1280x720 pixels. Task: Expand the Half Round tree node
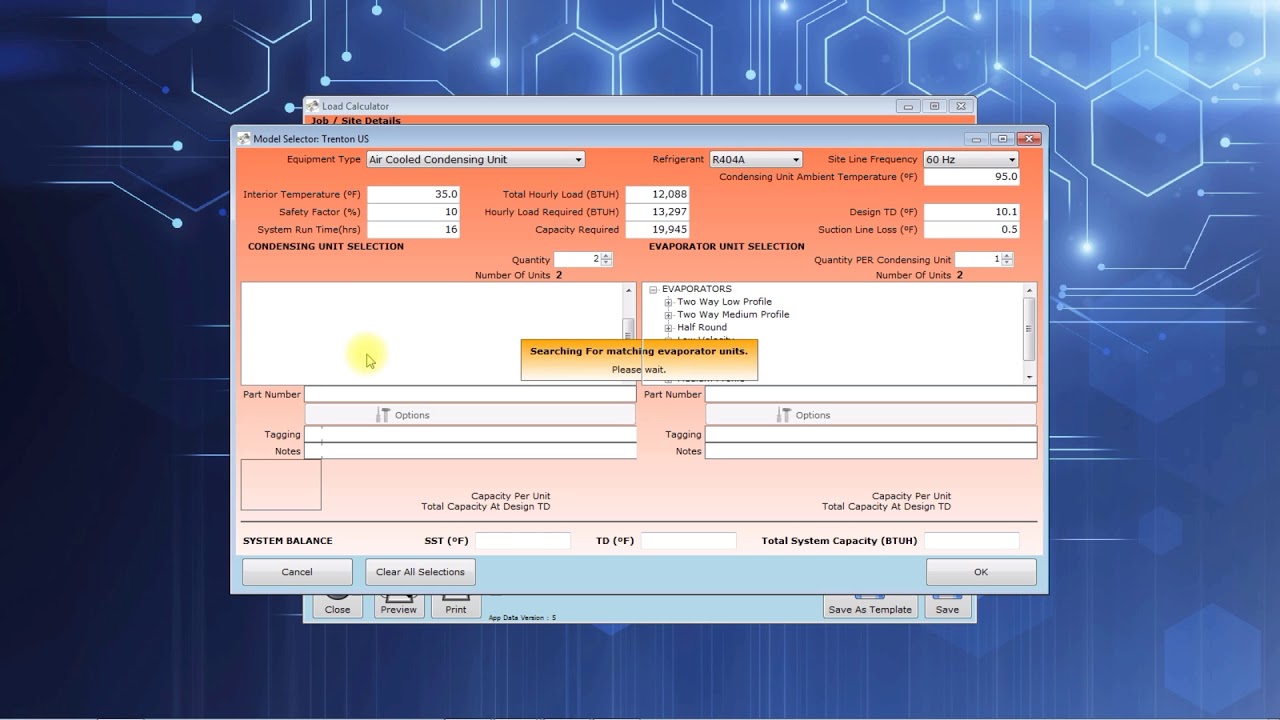[x=668, y=328]
